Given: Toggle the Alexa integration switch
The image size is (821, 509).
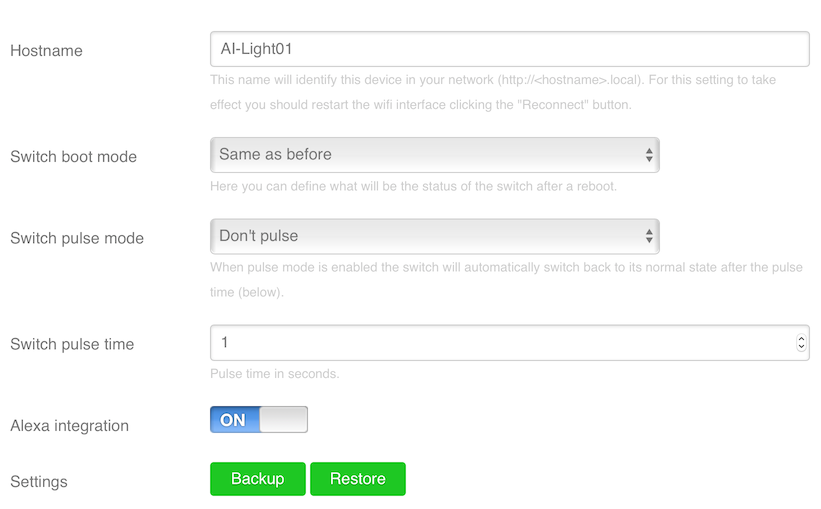Looking at the screenshot, I should [258, 420].
